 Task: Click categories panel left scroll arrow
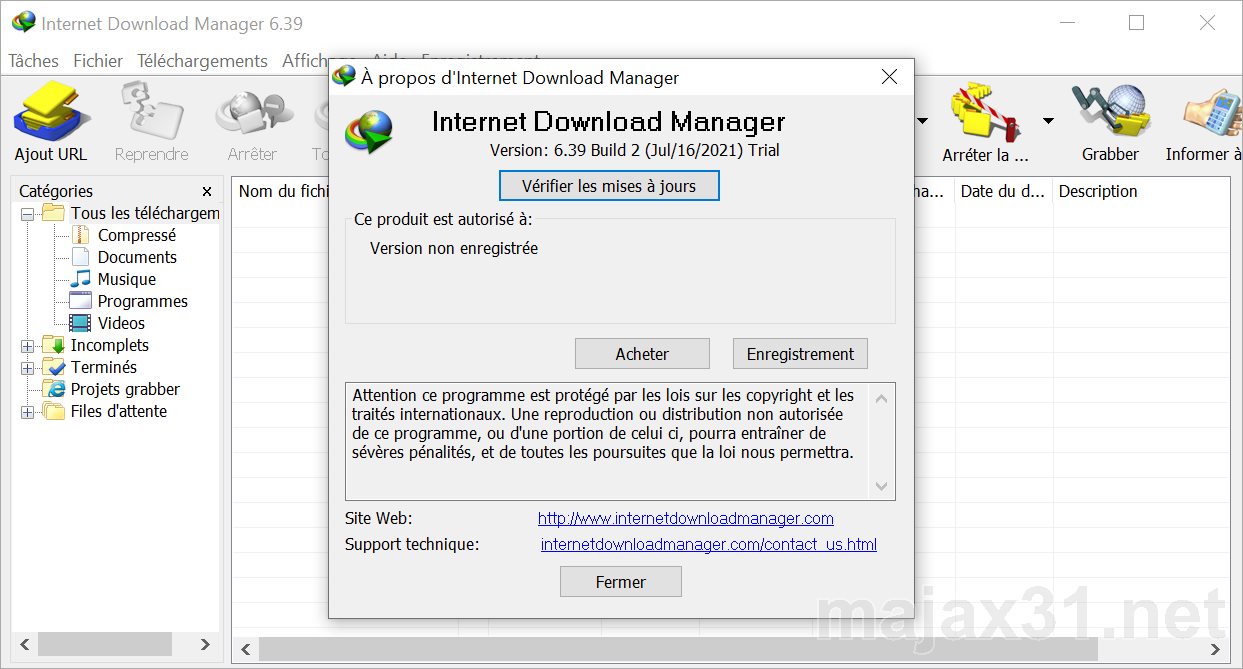point(26,644)
